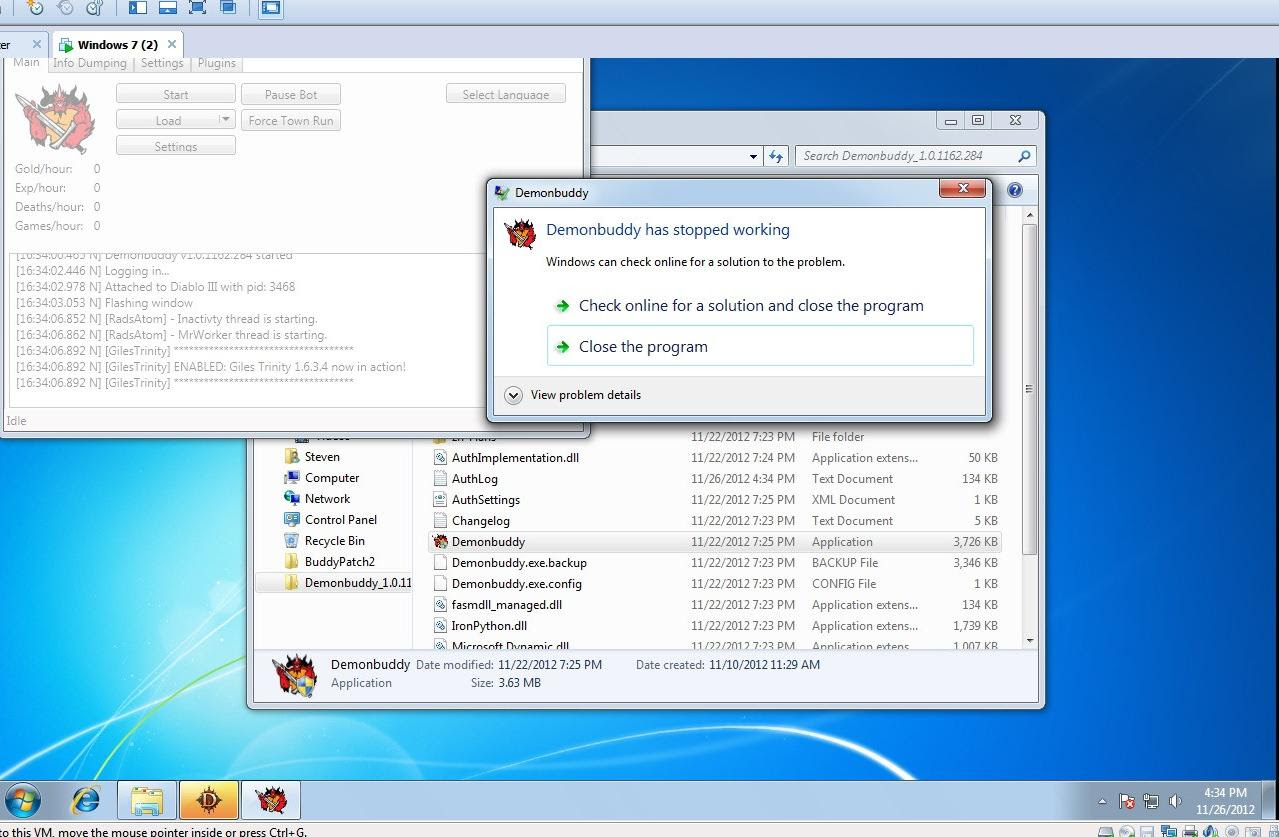
Task: Click the network icon in system tray
Action: (x=1151, y=801)
